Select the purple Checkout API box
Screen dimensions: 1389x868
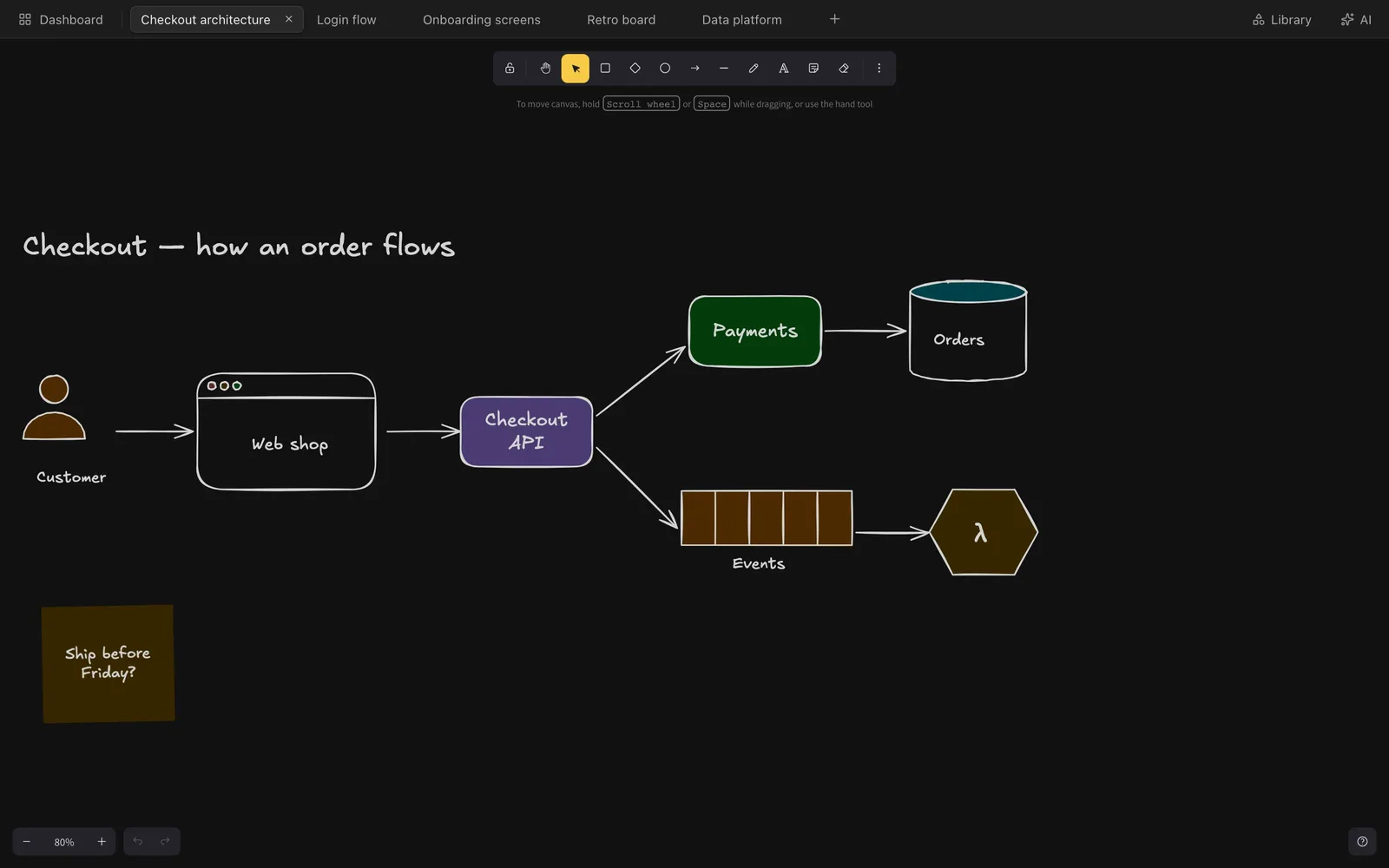(x=527, y=431)
